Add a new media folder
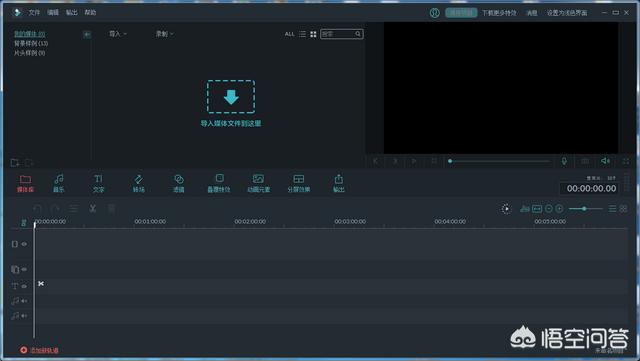640x361 pixels. coord(15,163)
